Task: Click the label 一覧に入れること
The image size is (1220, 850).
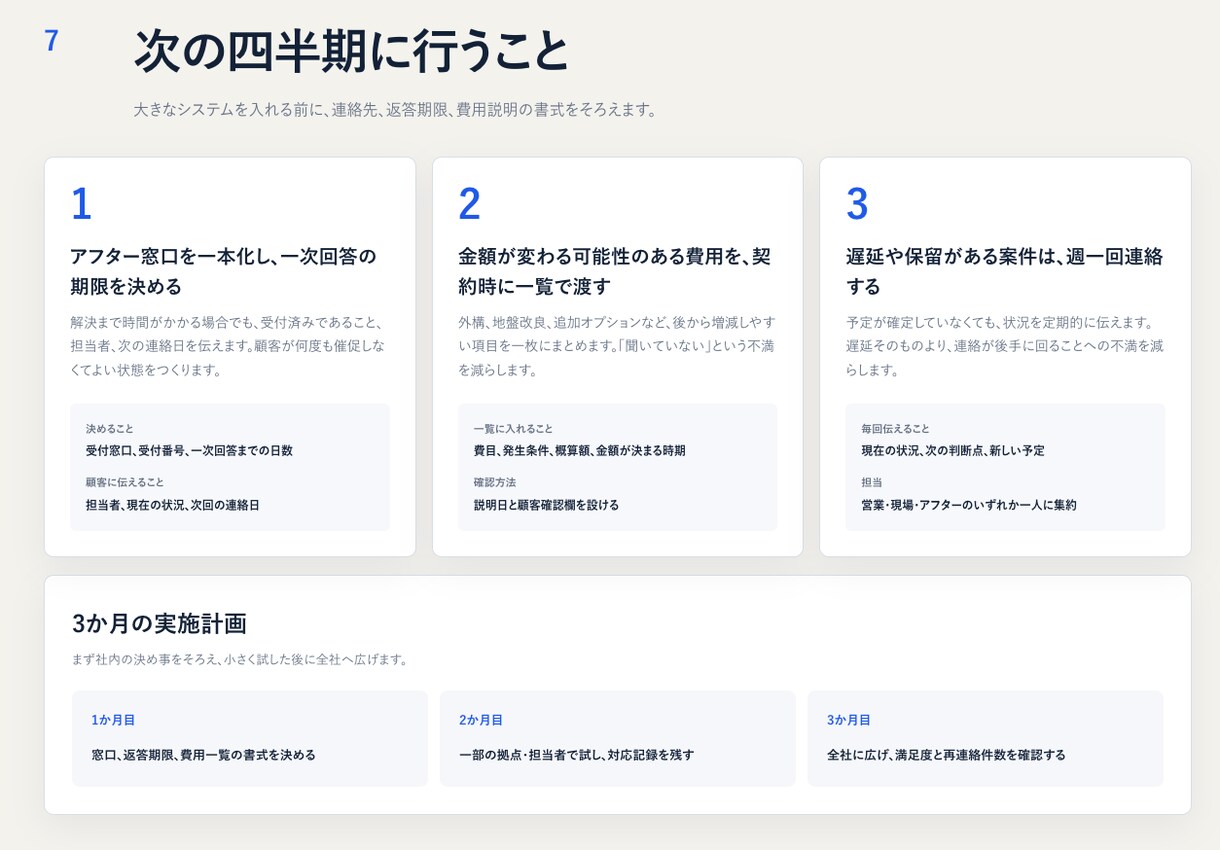Action: 513,428
